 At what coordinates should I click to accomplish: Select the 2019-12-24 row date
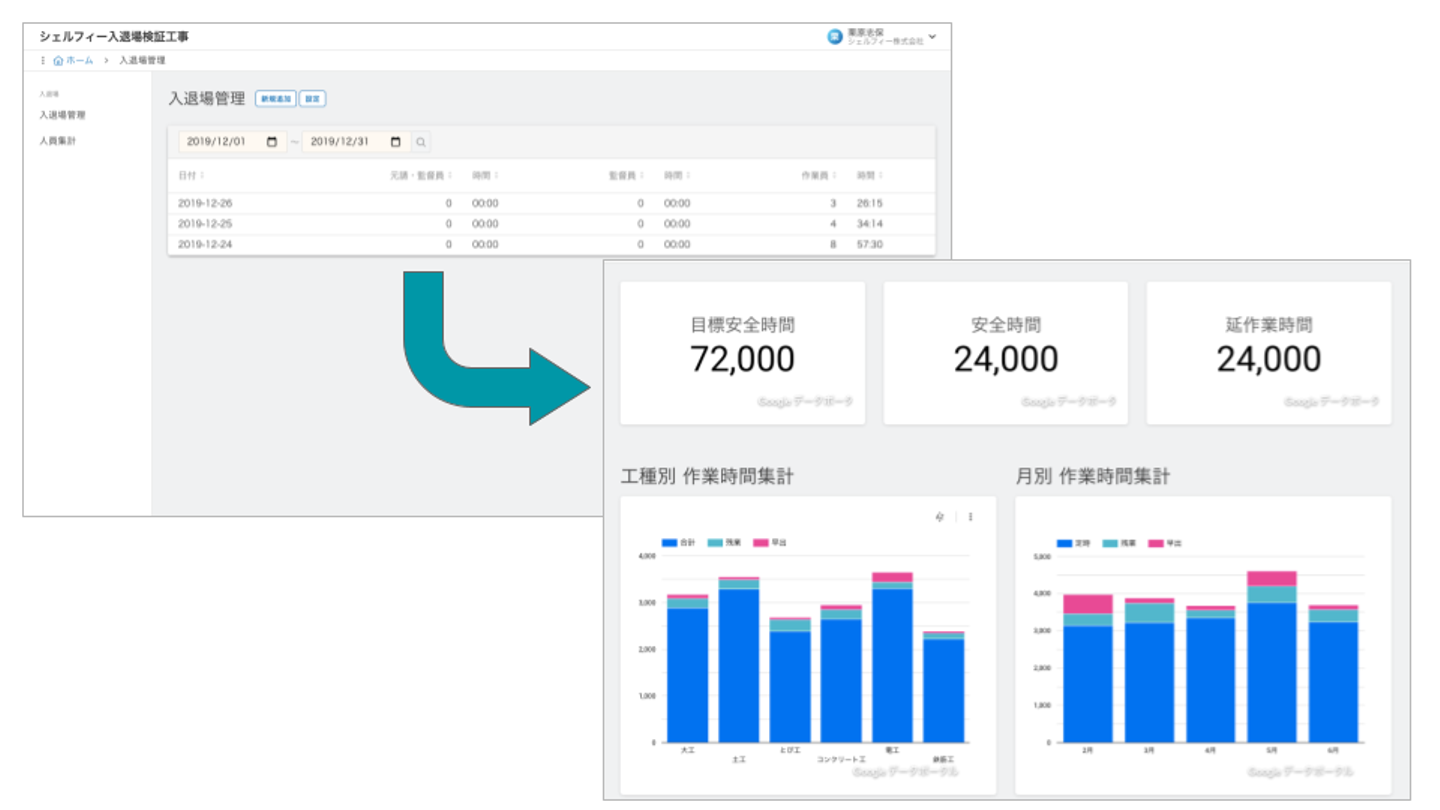click(x=205, y=245)
